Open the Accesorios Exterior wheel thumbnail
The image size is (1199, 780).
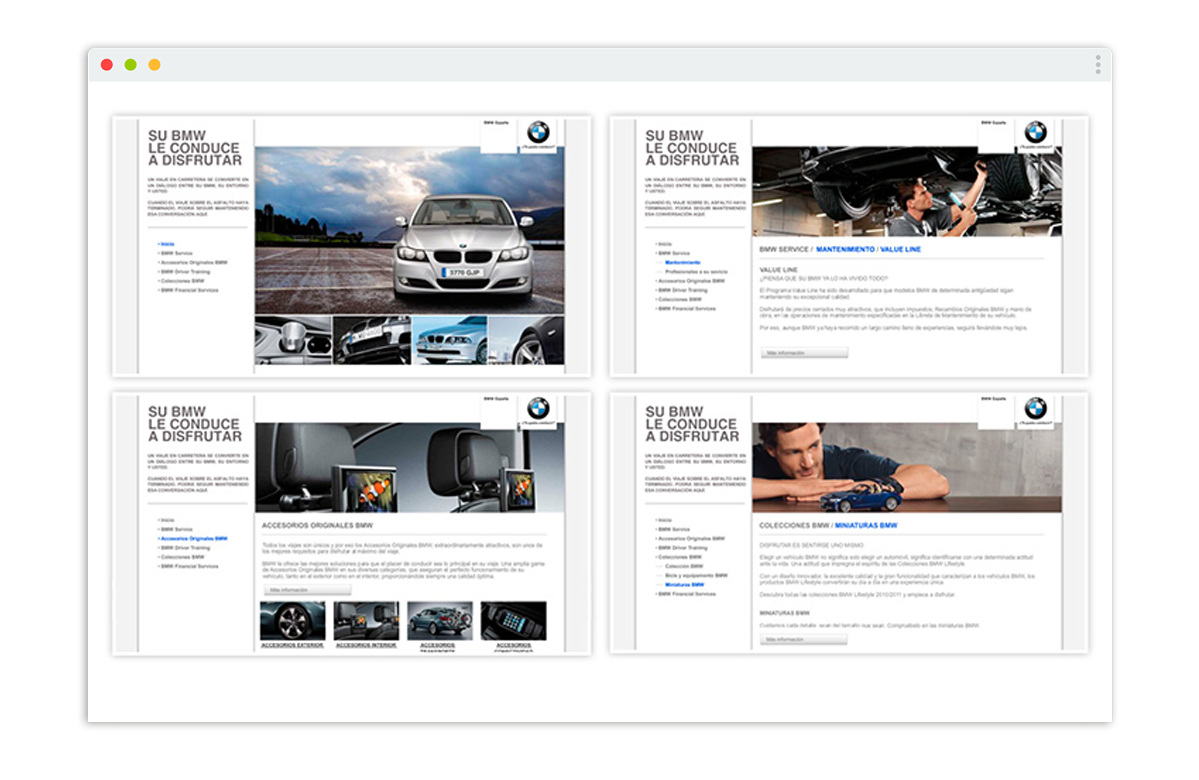(292, 621)
